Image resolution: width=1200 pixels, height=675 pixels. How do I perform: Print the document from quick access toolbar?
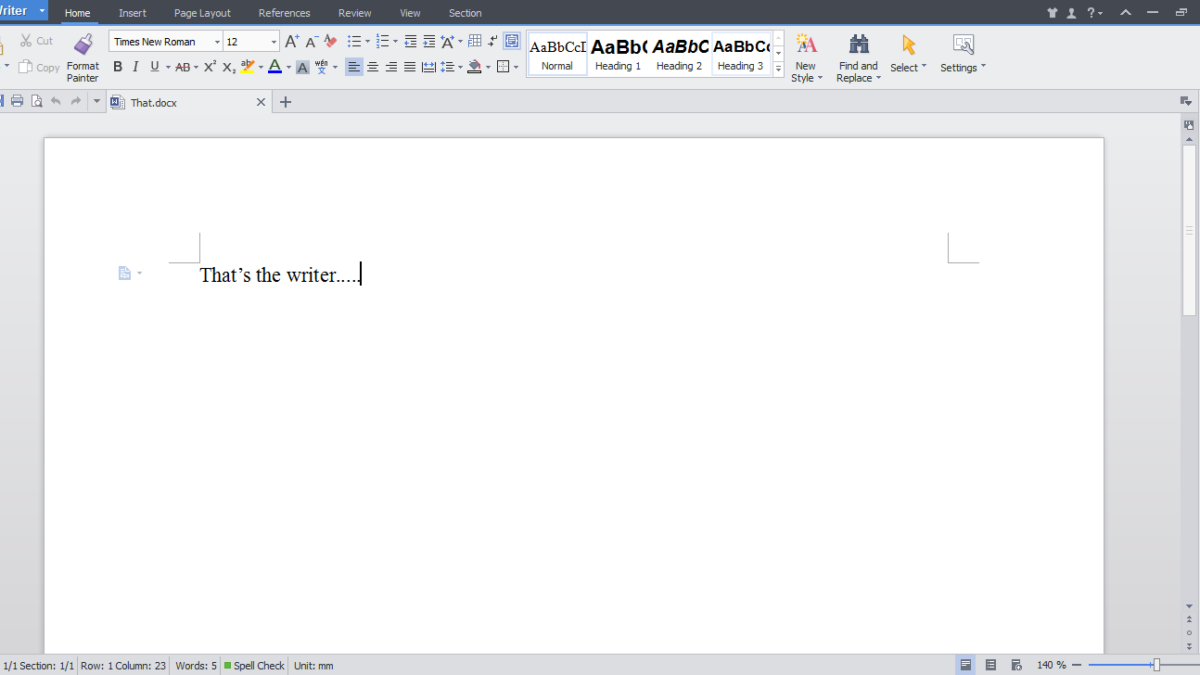[x=17, y=101]
